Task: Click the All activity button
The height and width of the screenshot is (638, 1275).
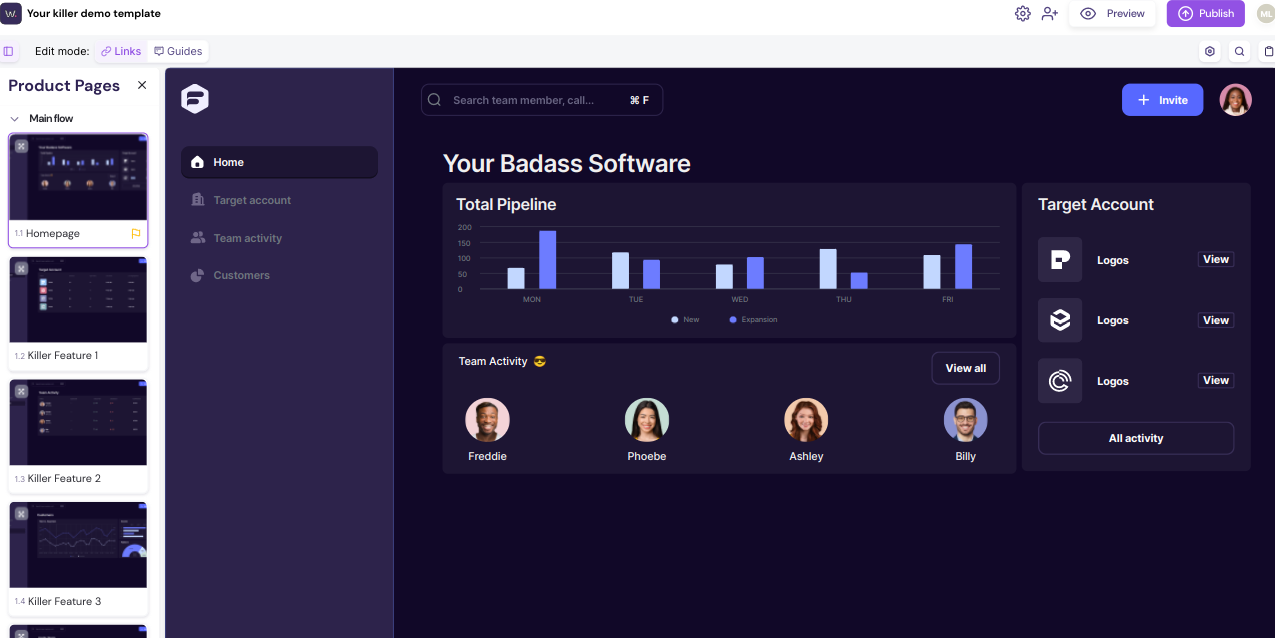Action: click(1136, 438)
